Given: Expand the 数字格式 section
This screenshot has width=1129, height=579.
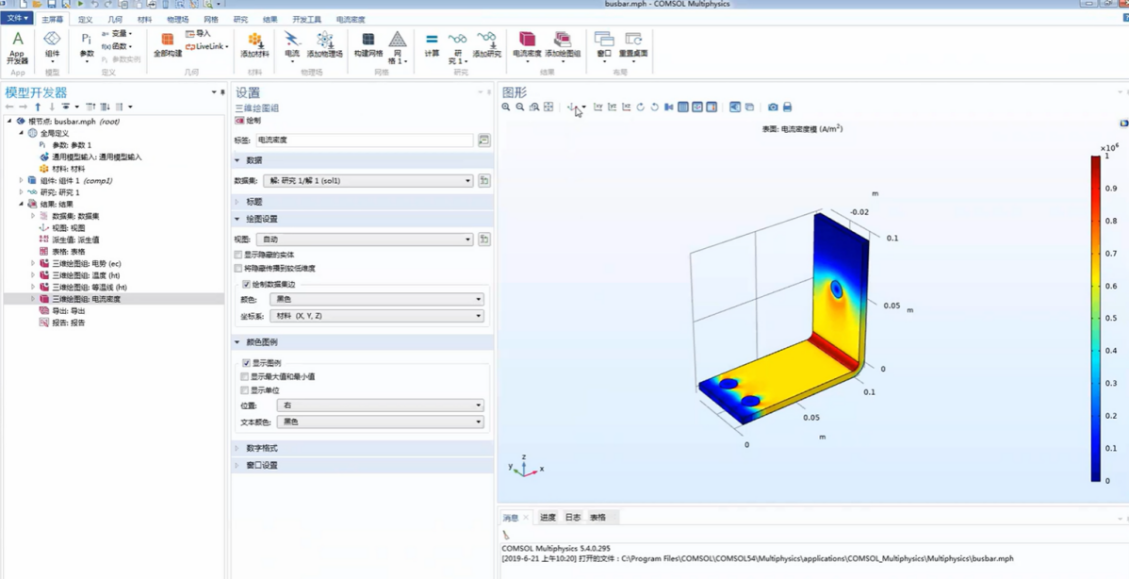Looking at the screenshot, I should 262,448.
